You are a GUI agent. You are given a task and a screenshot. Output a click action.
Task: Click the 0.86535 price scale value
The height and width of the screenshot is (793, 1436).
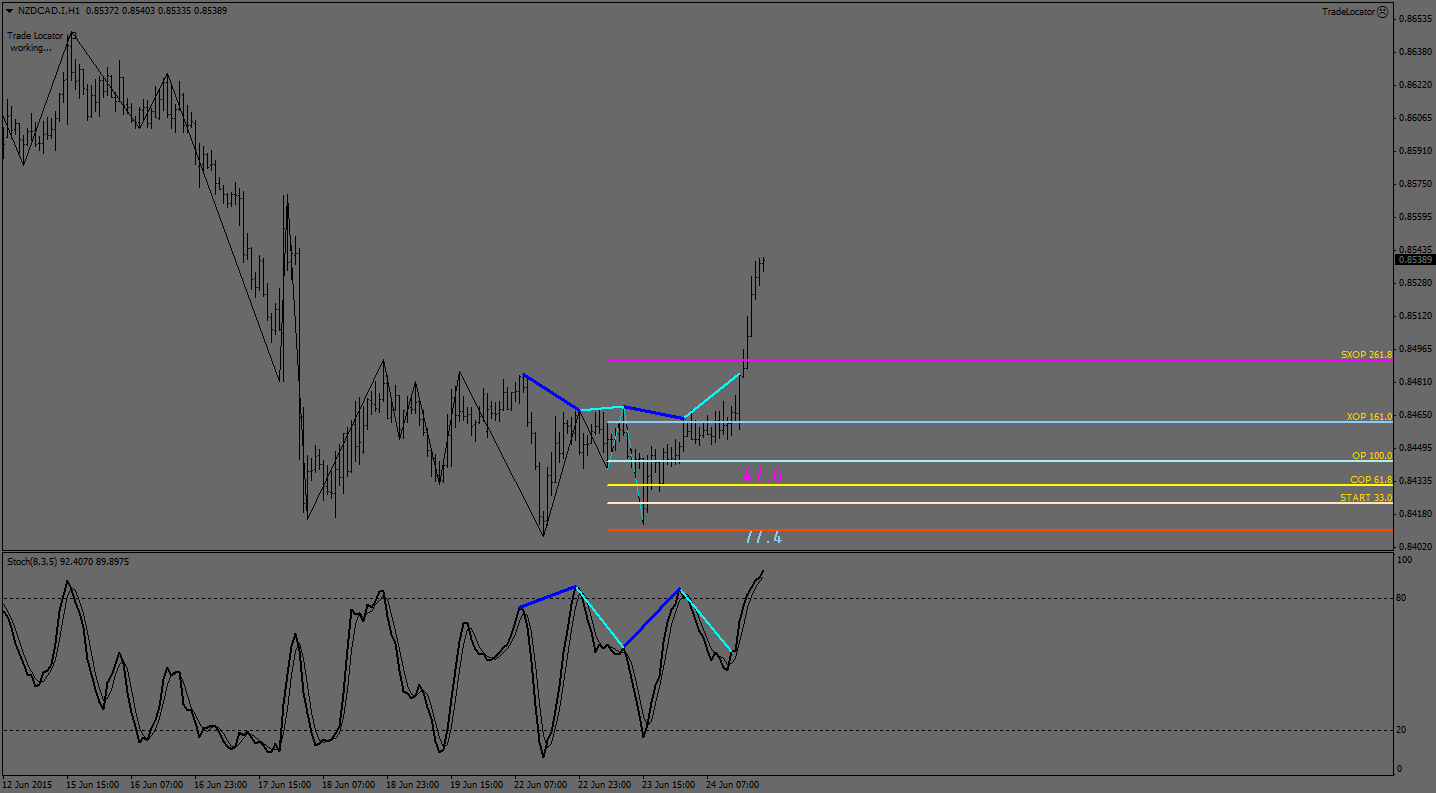coord(1413,19)
